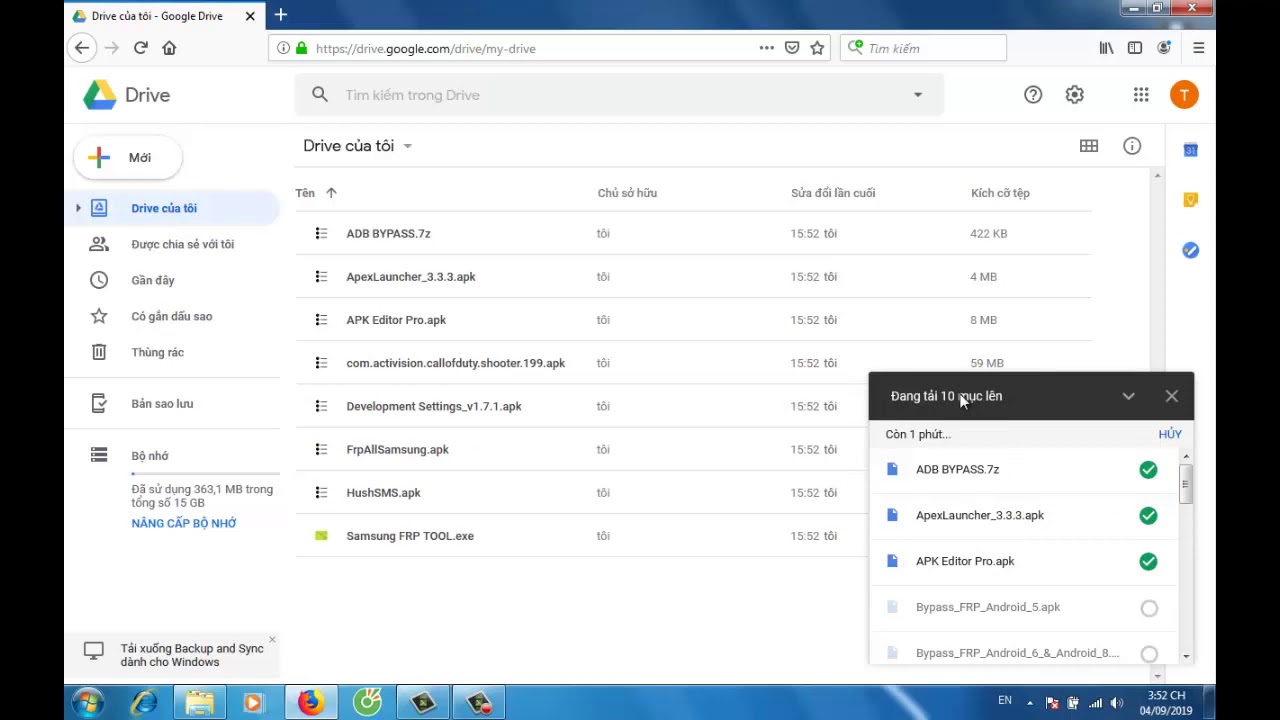Screen dimensions: 1280x720
Task: Click file icon of Samsung FRP TOOL.exe
Action: [321, 536]
